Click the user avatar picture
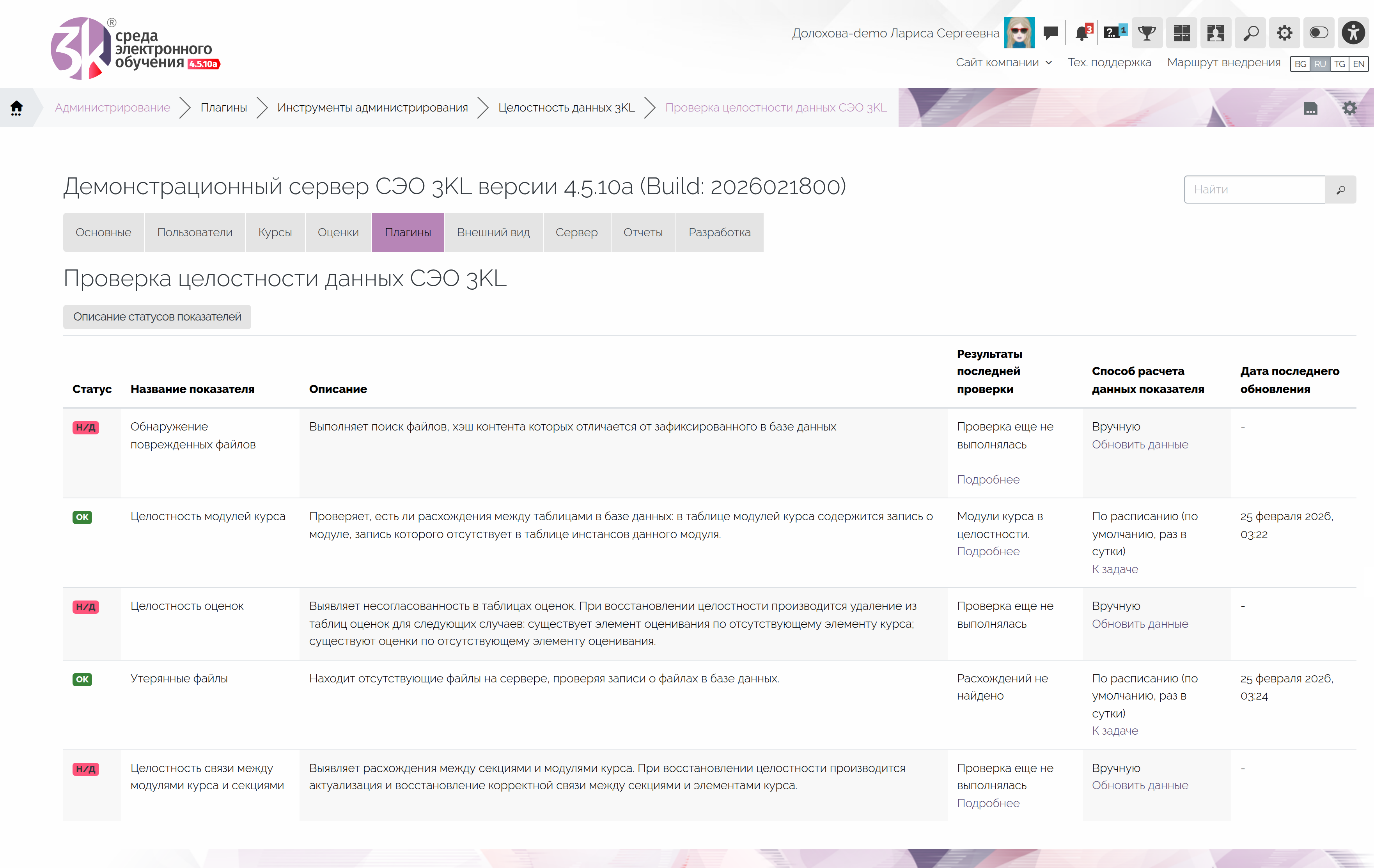 click(x=1019, y=32)
